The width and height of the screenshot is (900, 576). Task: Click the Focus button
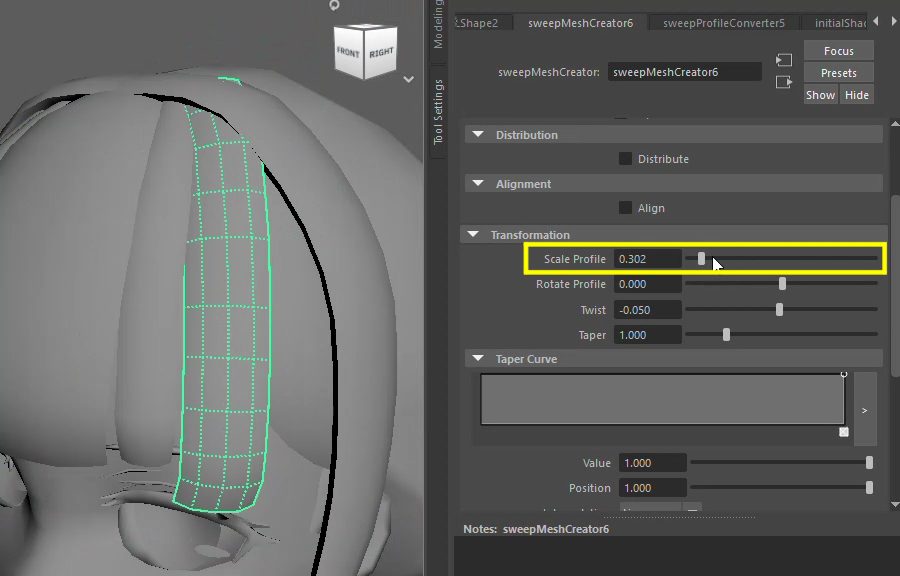tap(838, 51)
